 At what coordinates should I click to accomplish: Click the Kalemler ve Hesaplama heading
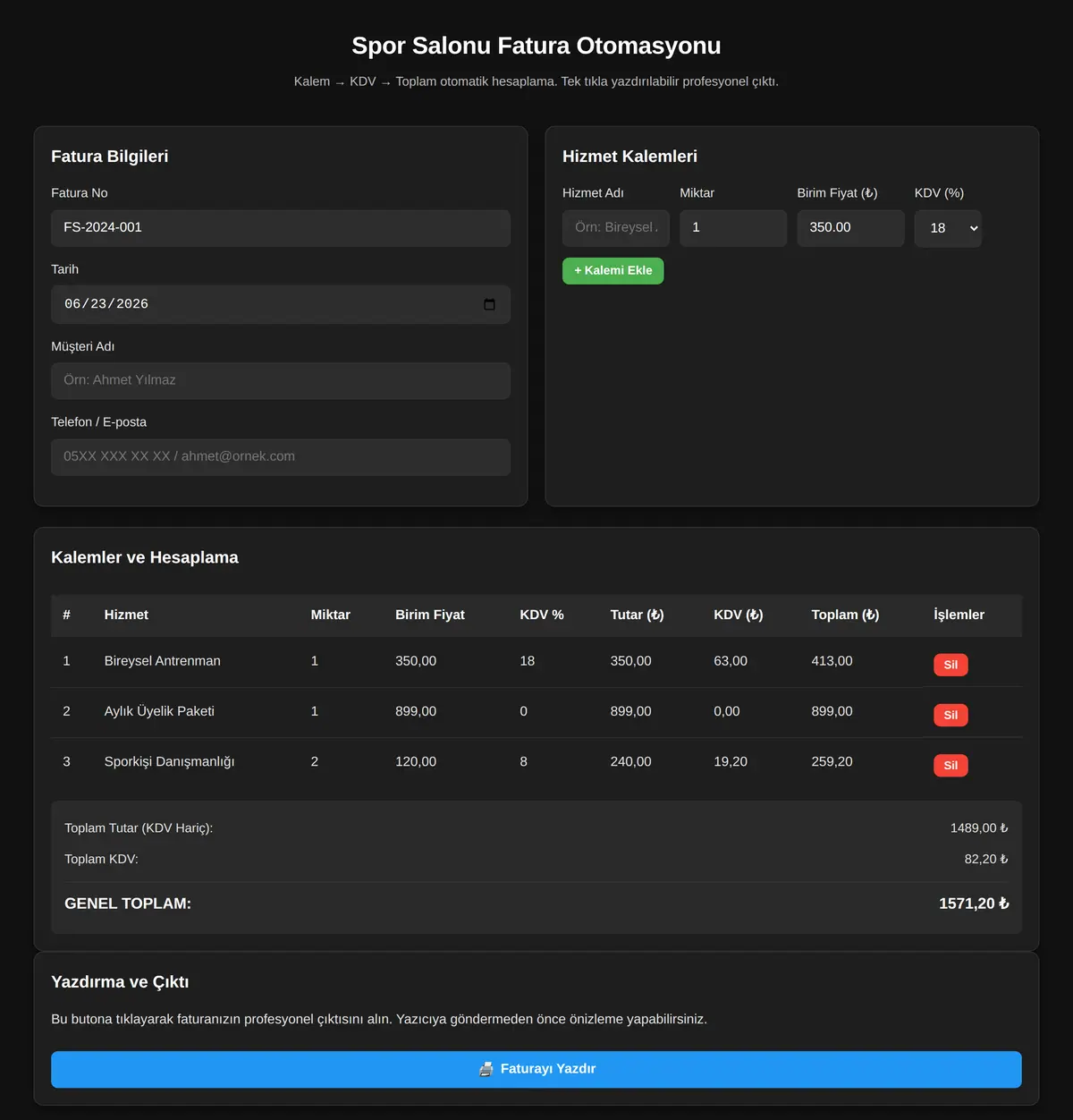145,557
